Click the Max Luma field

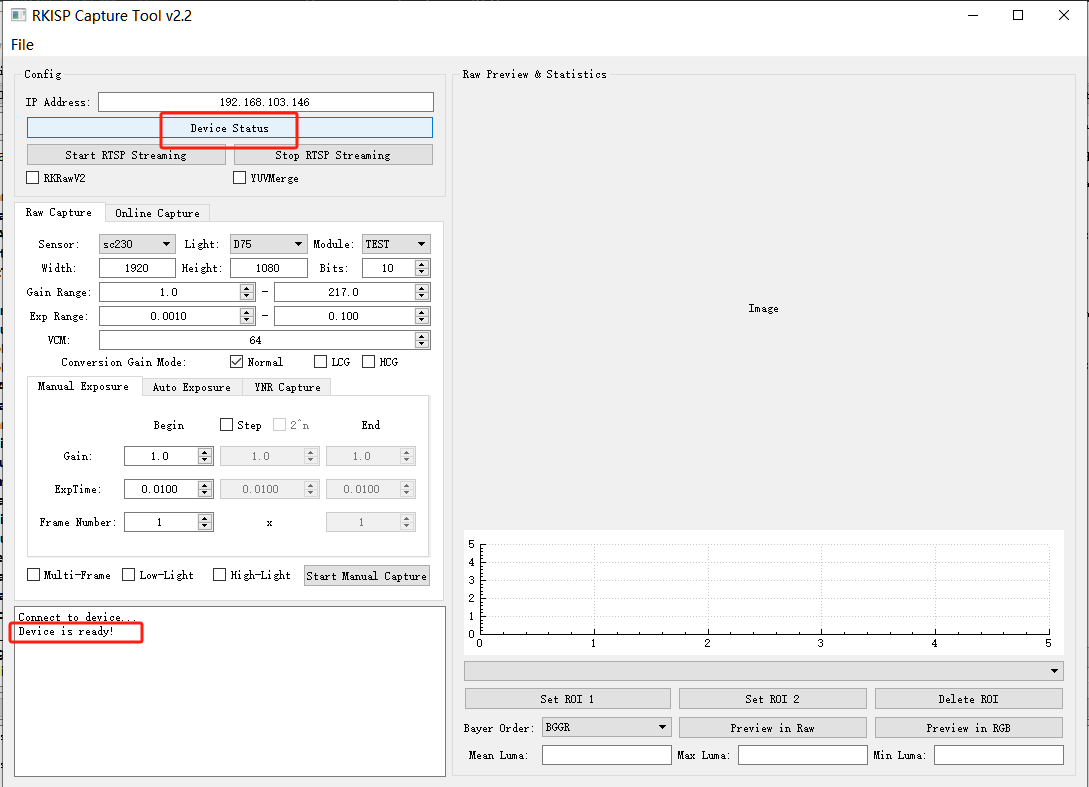pyautogui.click(x=802, y=755)
